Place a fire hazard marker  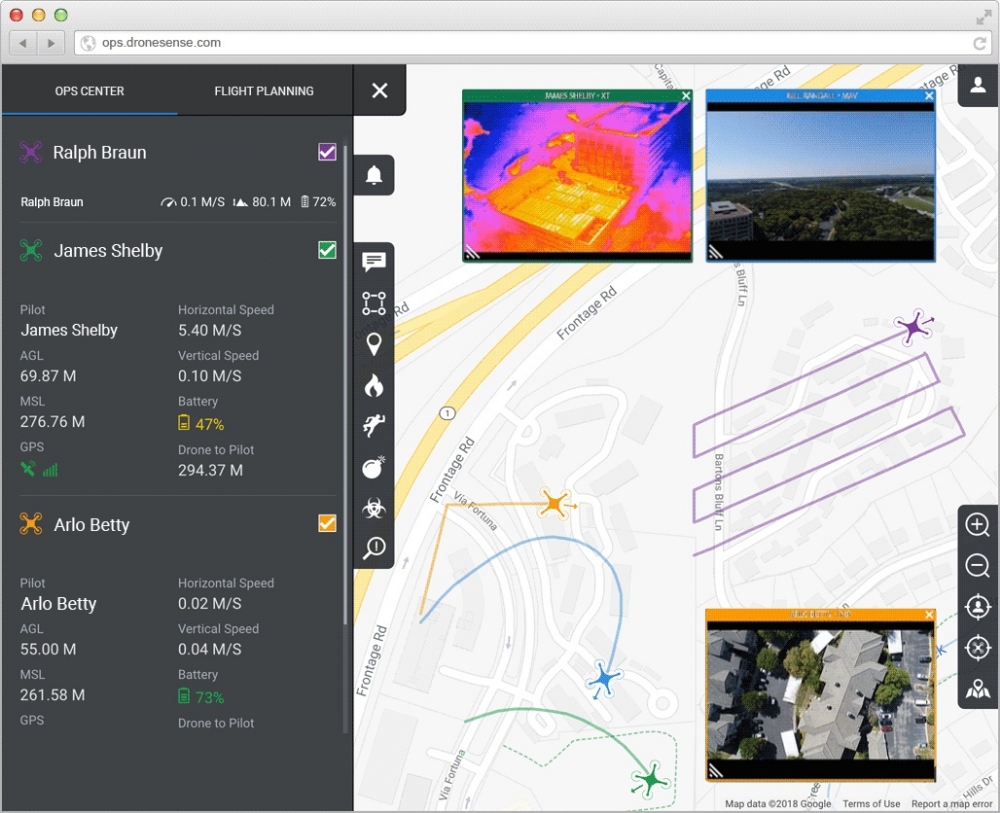pyautogui.click(x=374, y=386)
